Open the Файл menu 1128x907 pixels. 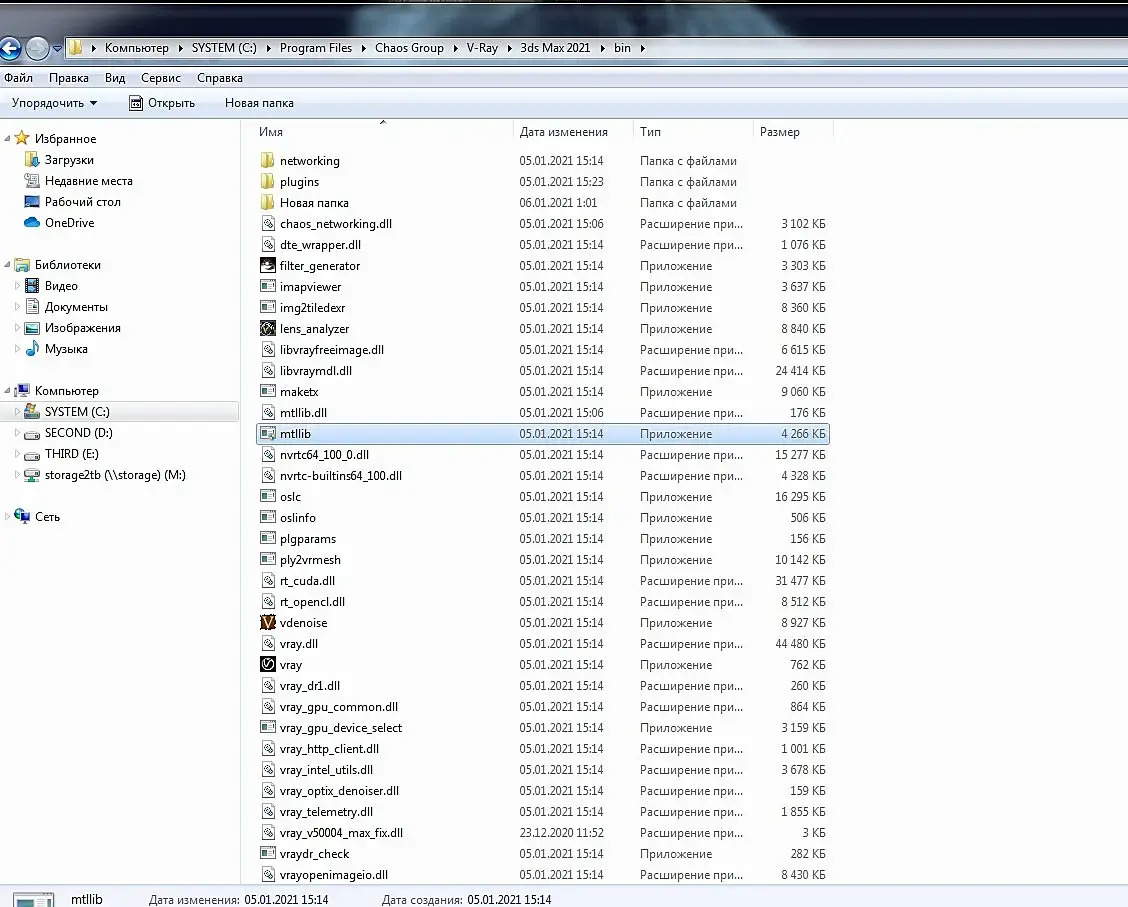[x=18, y=78]
